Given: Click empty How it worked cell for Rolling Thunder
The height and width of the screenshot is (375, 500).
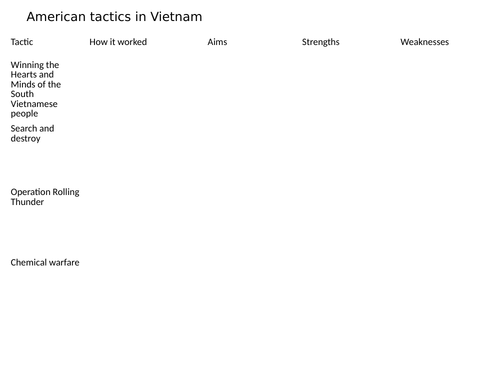Looking at the screenshot, I should 145,220.
